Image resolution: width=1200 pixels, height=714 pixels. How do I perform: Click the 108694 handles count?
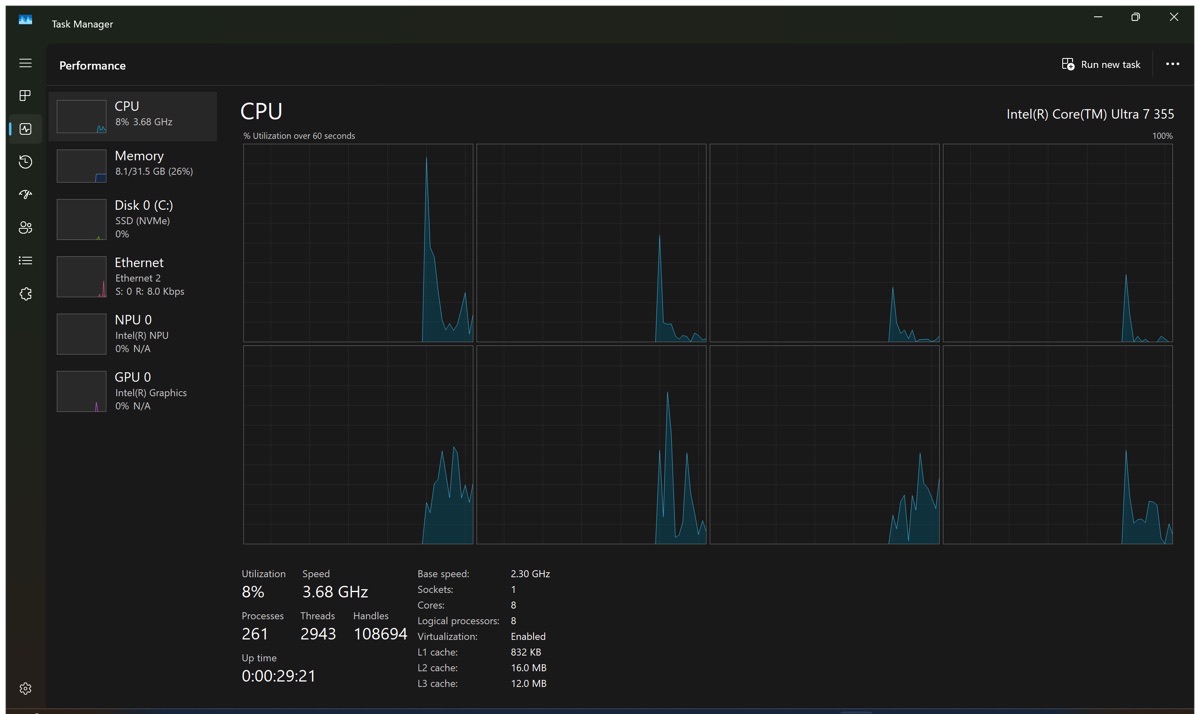pos(381,634)
